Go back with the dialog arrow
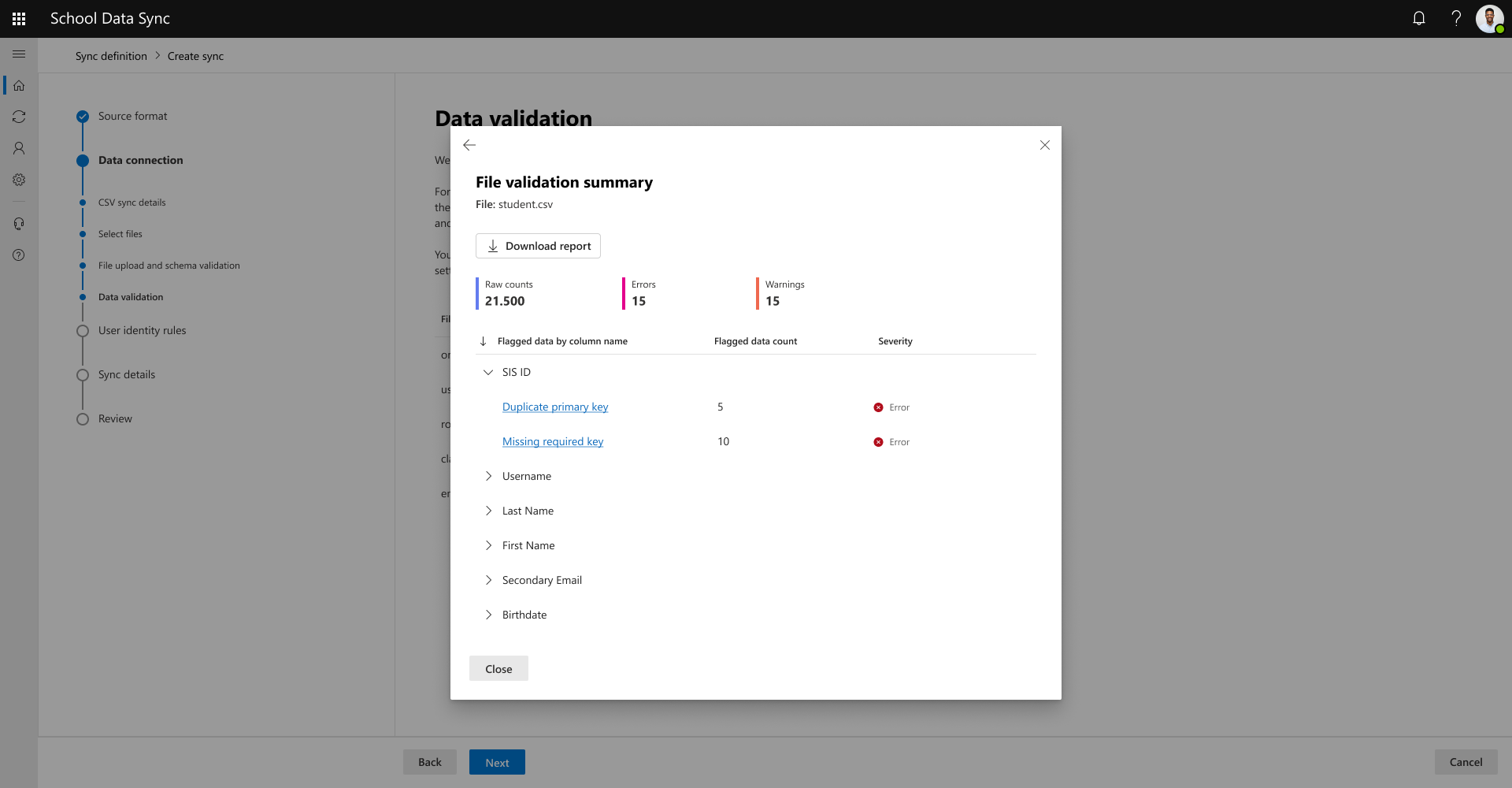The width and height of the screenshot is (1512, 788). pos(469,145)
